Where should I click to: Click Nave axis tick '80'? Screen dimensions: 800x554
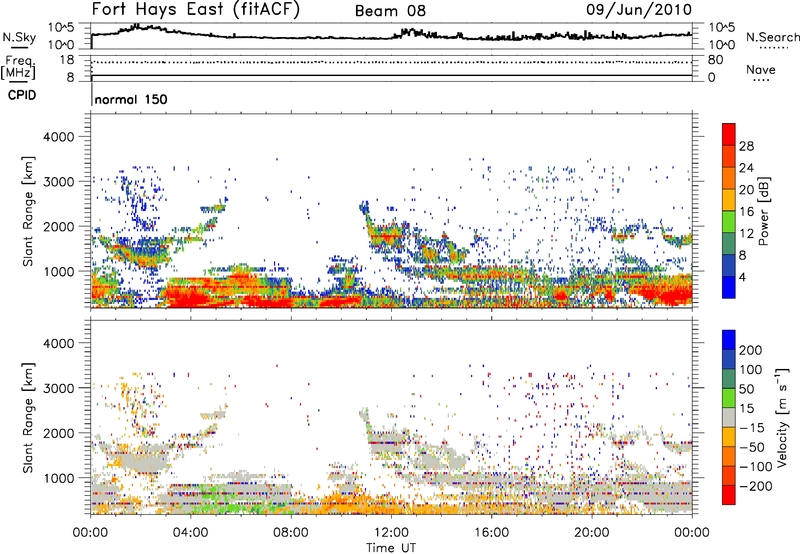pos(715,60)
